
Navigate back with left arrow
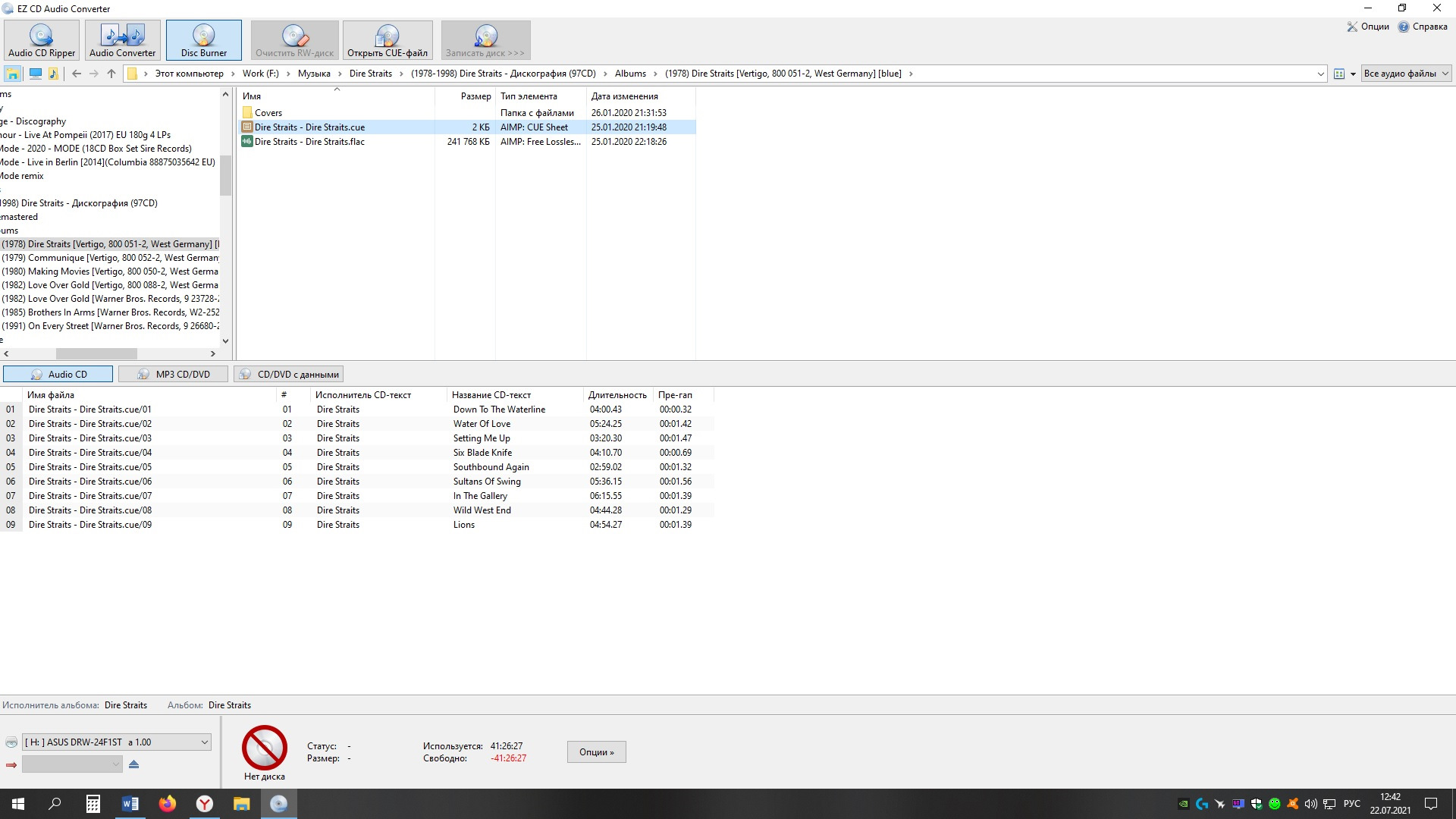(x=77, y=74)
